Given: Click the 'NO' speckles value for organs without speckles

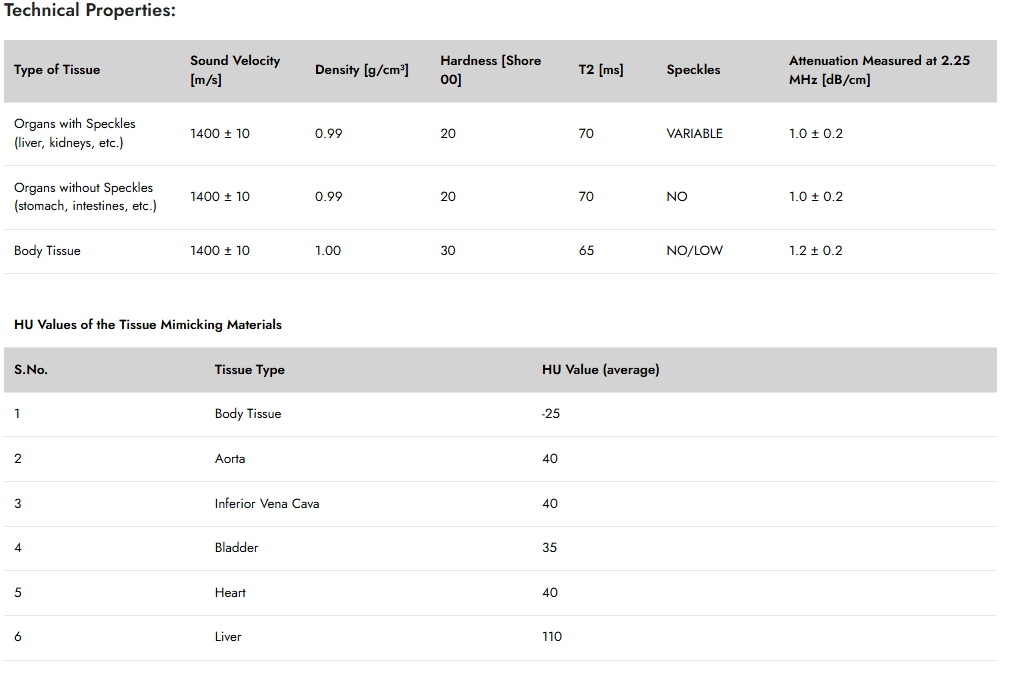Looking at the screenshot, I should tap(677, 196).
